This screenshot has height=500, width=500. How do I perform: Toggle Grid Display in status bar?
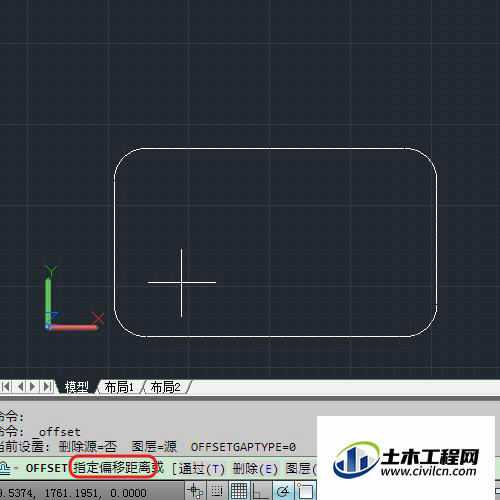(x=239, y=491)
